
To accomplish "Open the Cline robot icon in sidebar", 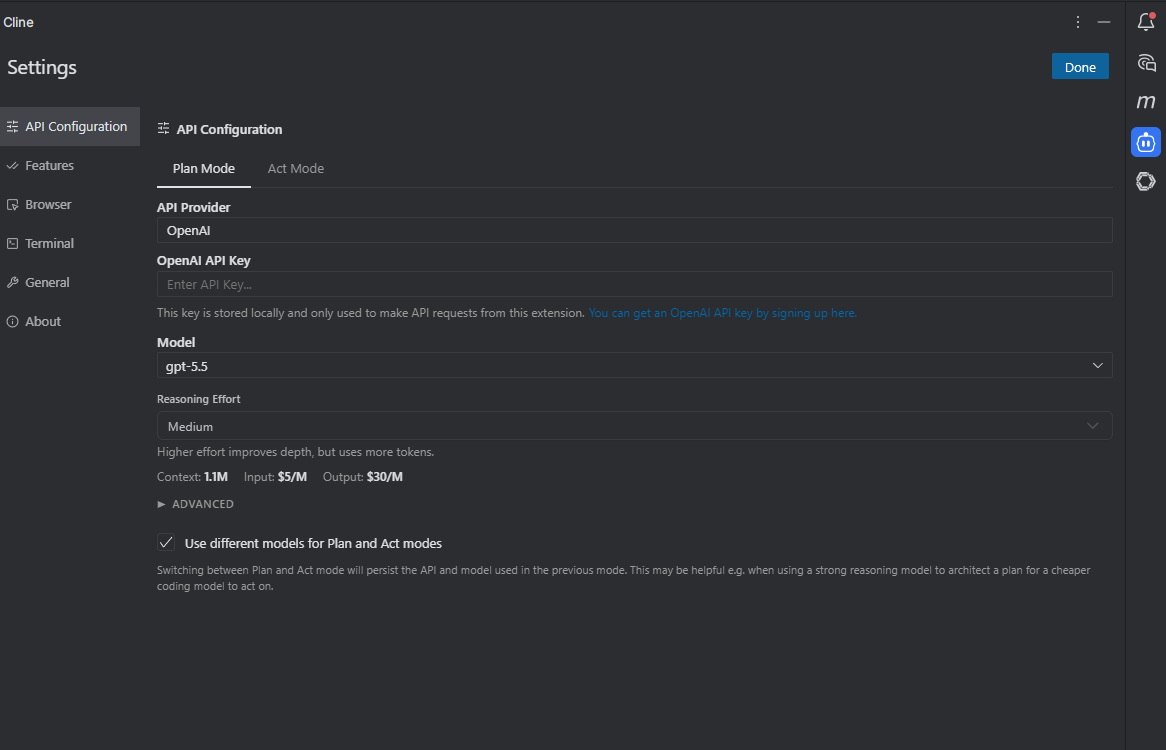I will 1146,142.
